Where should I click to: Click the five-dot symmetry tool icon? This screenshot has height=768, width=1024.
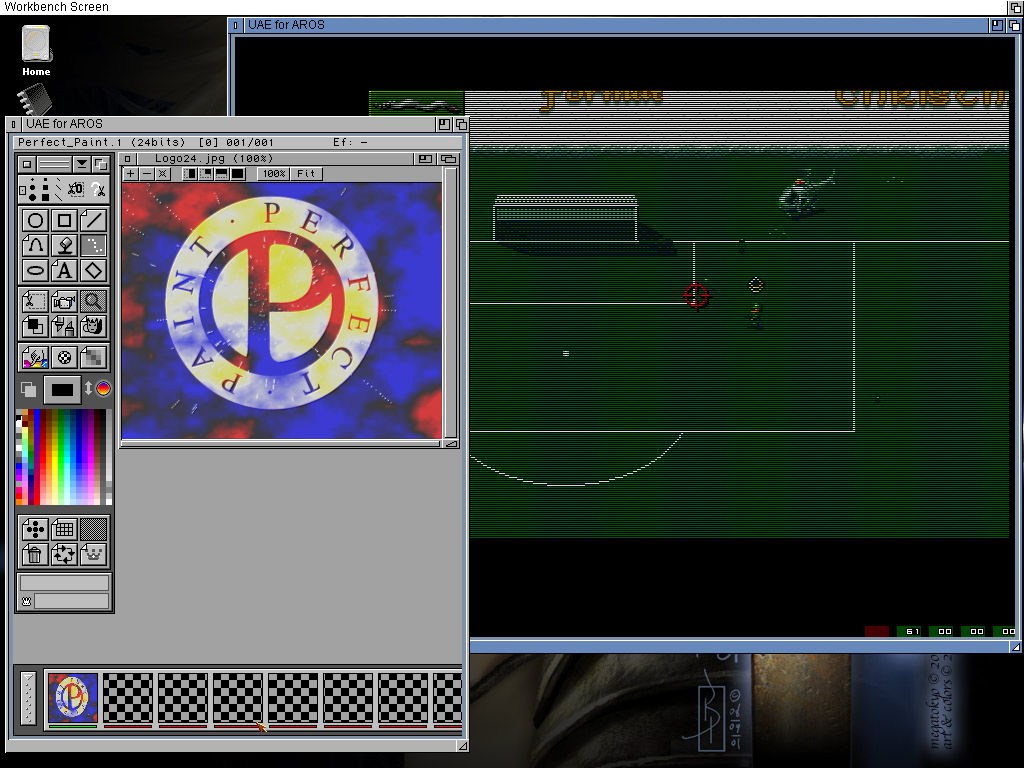click(x=35, y=529)
